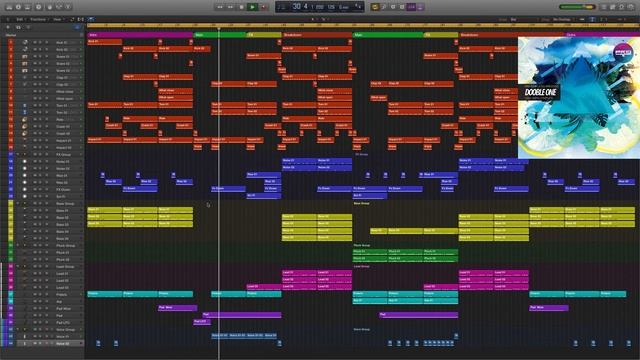Click the Noise 01 track icon
The height and width of the screenshot is (360, 640).
click(x=25, y=162)
